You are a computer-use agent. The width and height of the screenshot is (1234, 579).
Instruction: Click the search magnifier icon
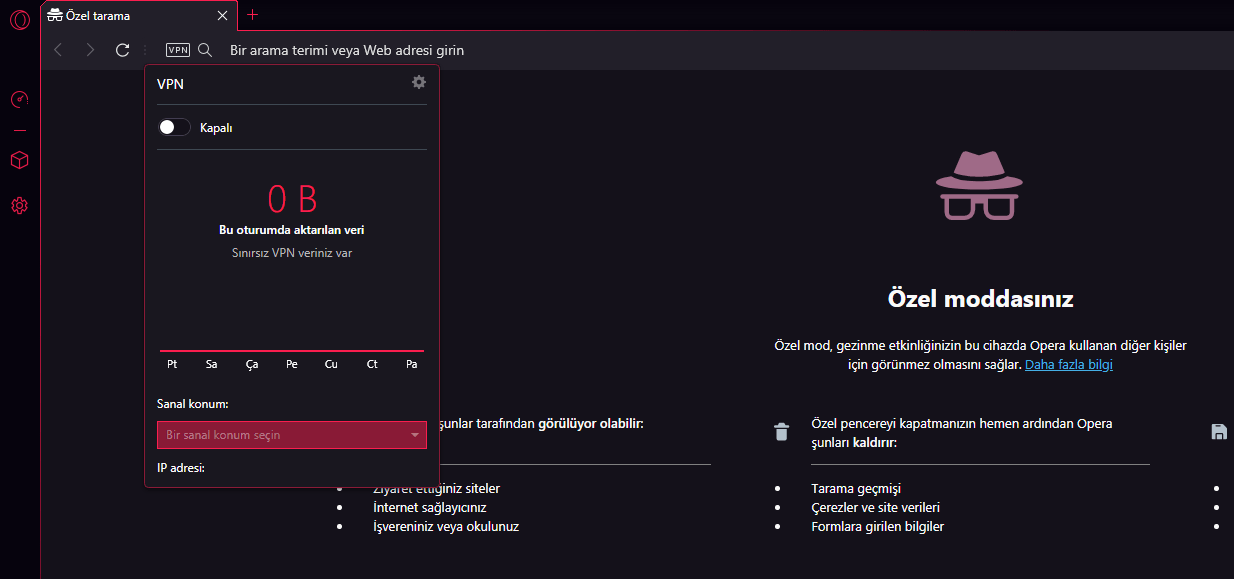[x=205, y=50]
